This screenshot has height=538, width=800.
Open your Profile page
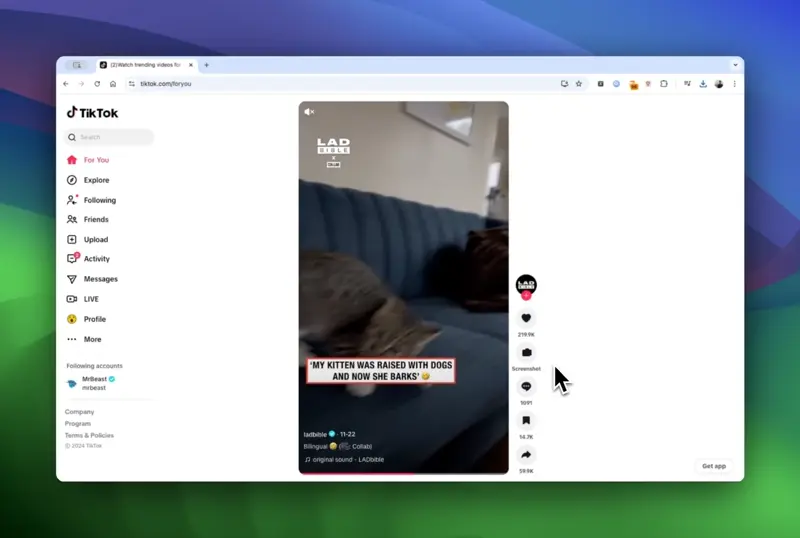click(x=86, y=319)
